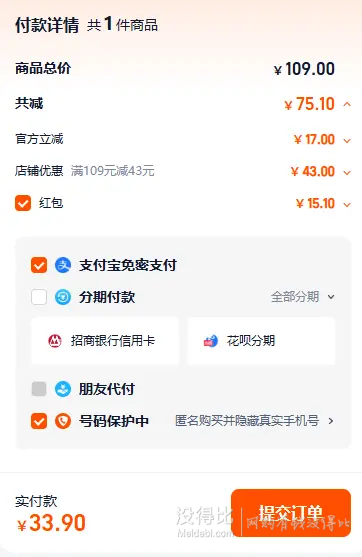Choose 招商银行信用卡 installment option
Image resolution: width=362 pixels, height=557 pixels.
coord(105,341)
